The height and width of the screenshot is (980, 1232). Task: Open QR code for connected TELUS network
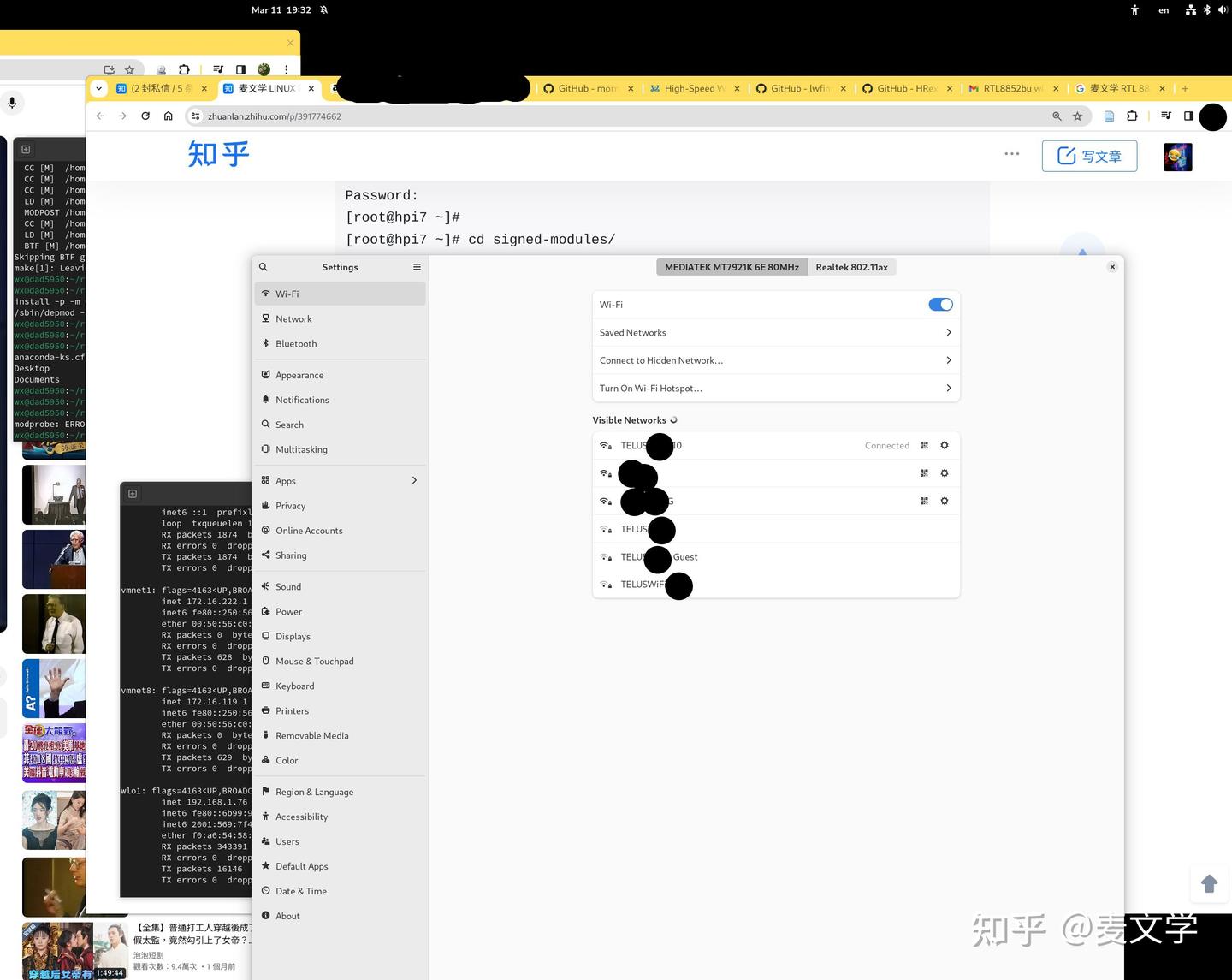[924, 445]
